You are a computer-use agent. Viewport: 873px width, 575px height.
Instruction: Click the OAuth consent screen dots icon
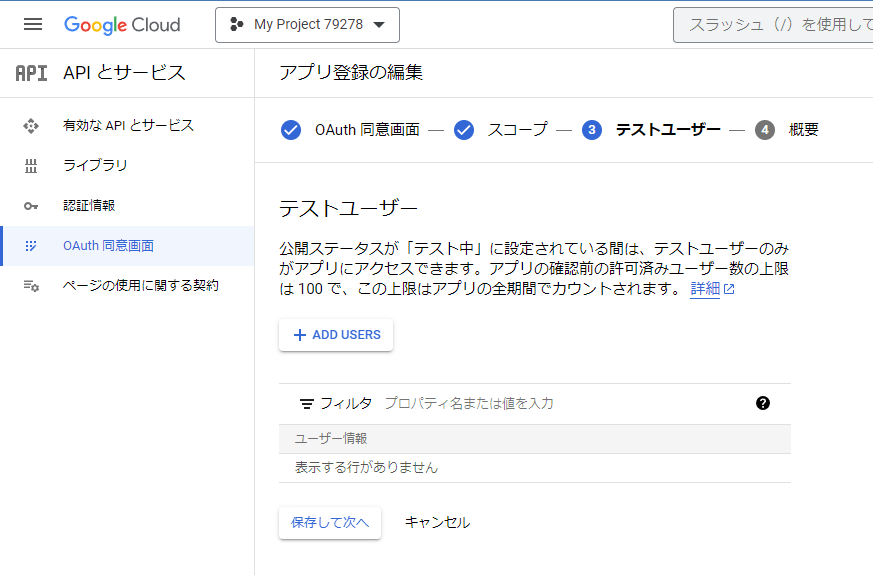pos(31,246)
